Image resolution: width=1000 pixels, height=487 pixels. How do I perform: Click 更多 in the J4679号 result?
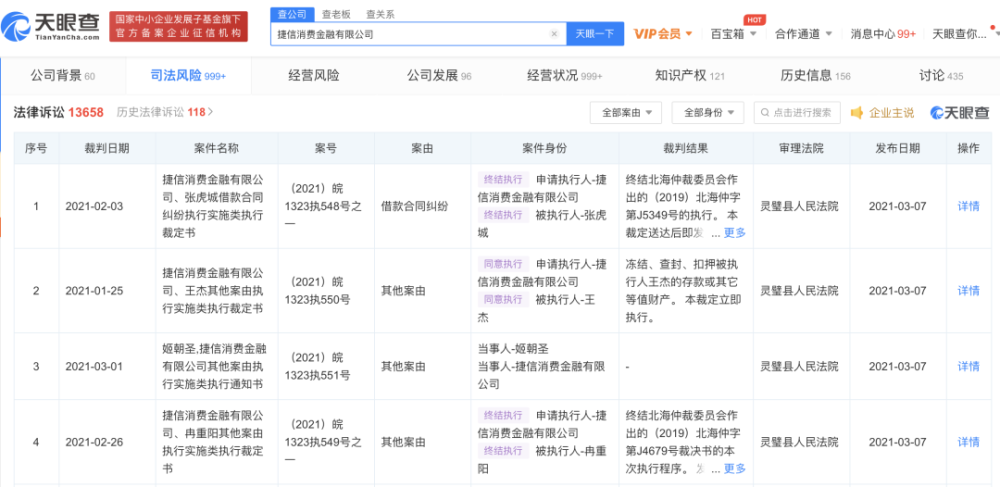735,469
